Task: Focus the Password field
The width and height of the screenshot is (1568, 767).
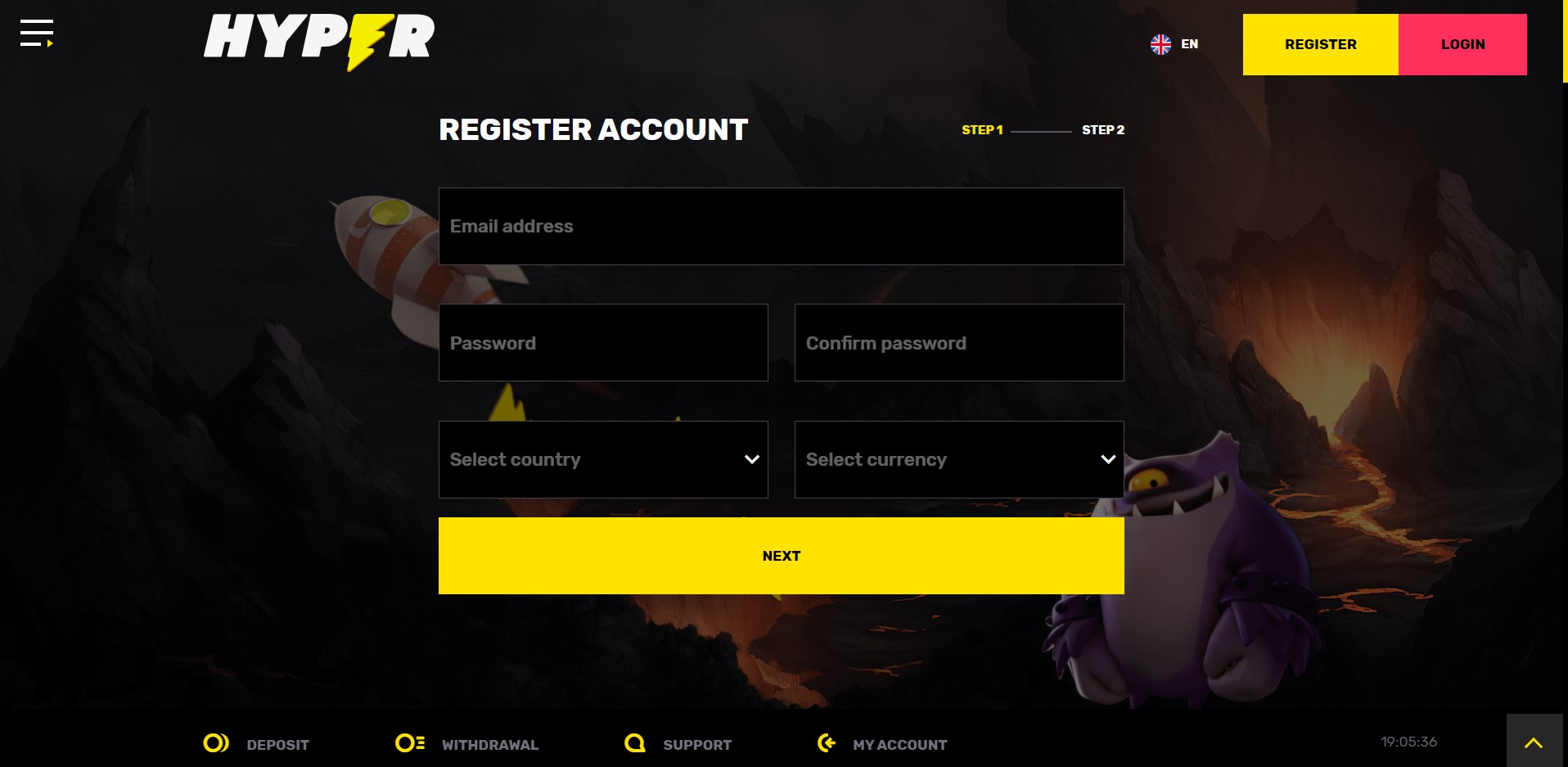Action: [x=603, y=343]
